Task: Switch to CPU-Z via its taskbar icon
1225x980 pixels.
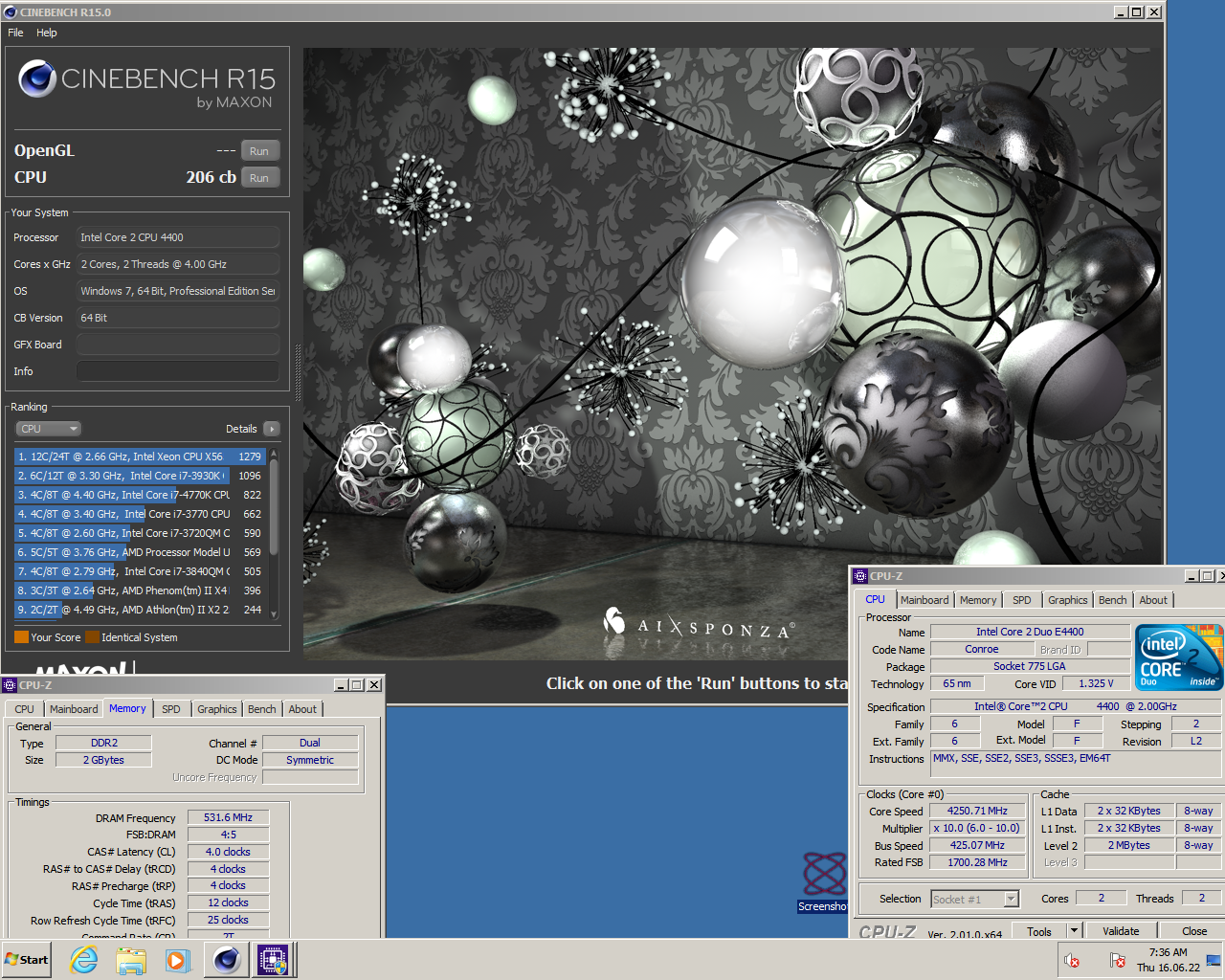Action: point(273,960)
